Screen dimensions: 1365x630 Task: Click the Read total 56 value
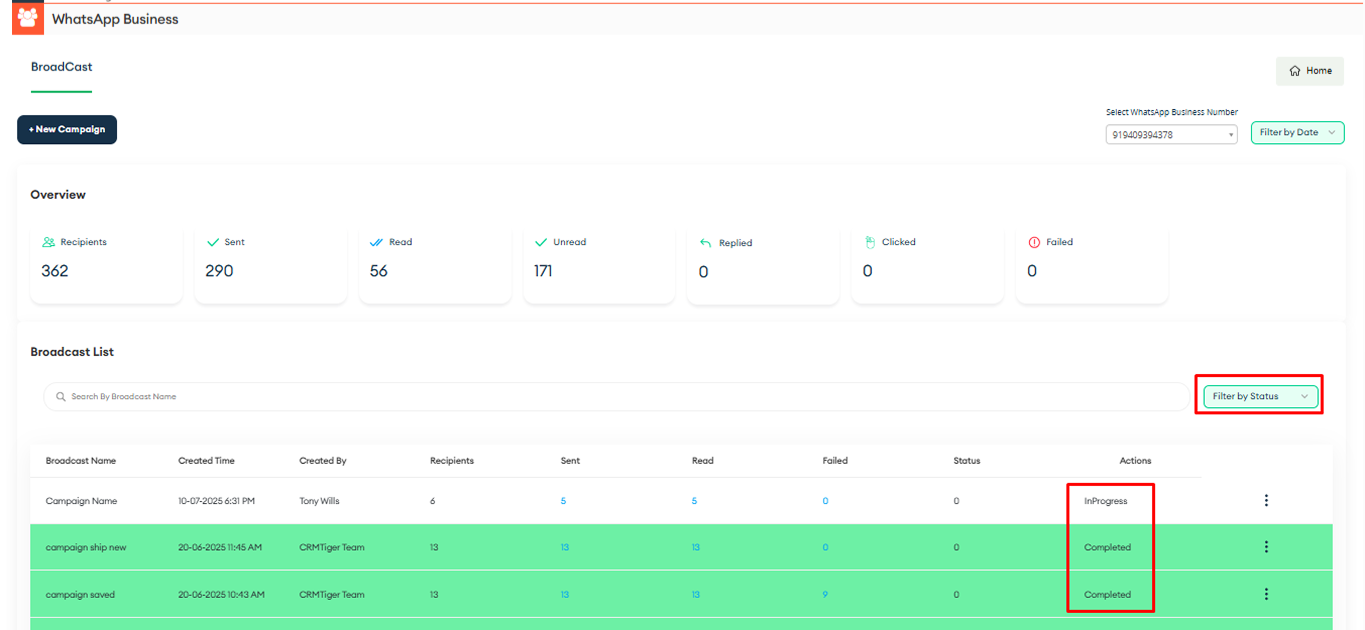(379, 271)
